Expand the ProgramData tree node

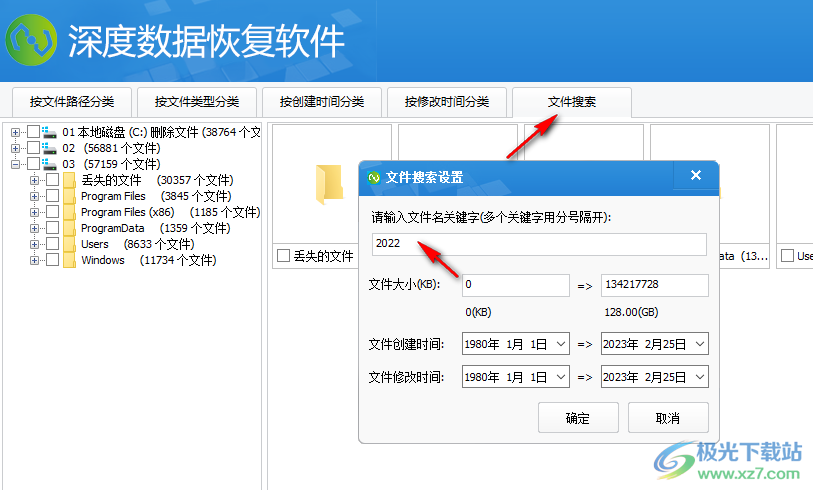pos(34,229)
